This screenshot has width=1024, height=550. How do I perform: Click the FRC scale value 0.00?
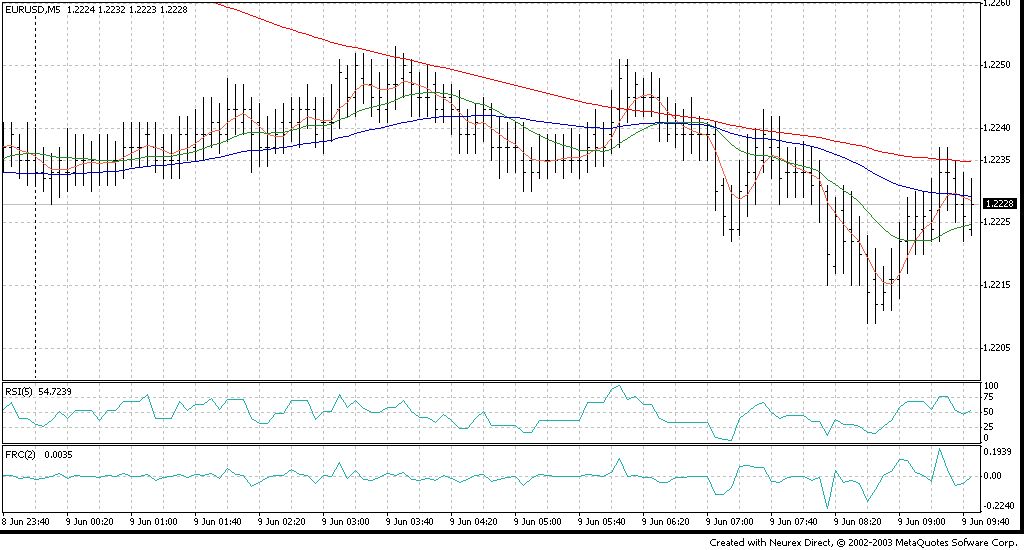point(993,476)
